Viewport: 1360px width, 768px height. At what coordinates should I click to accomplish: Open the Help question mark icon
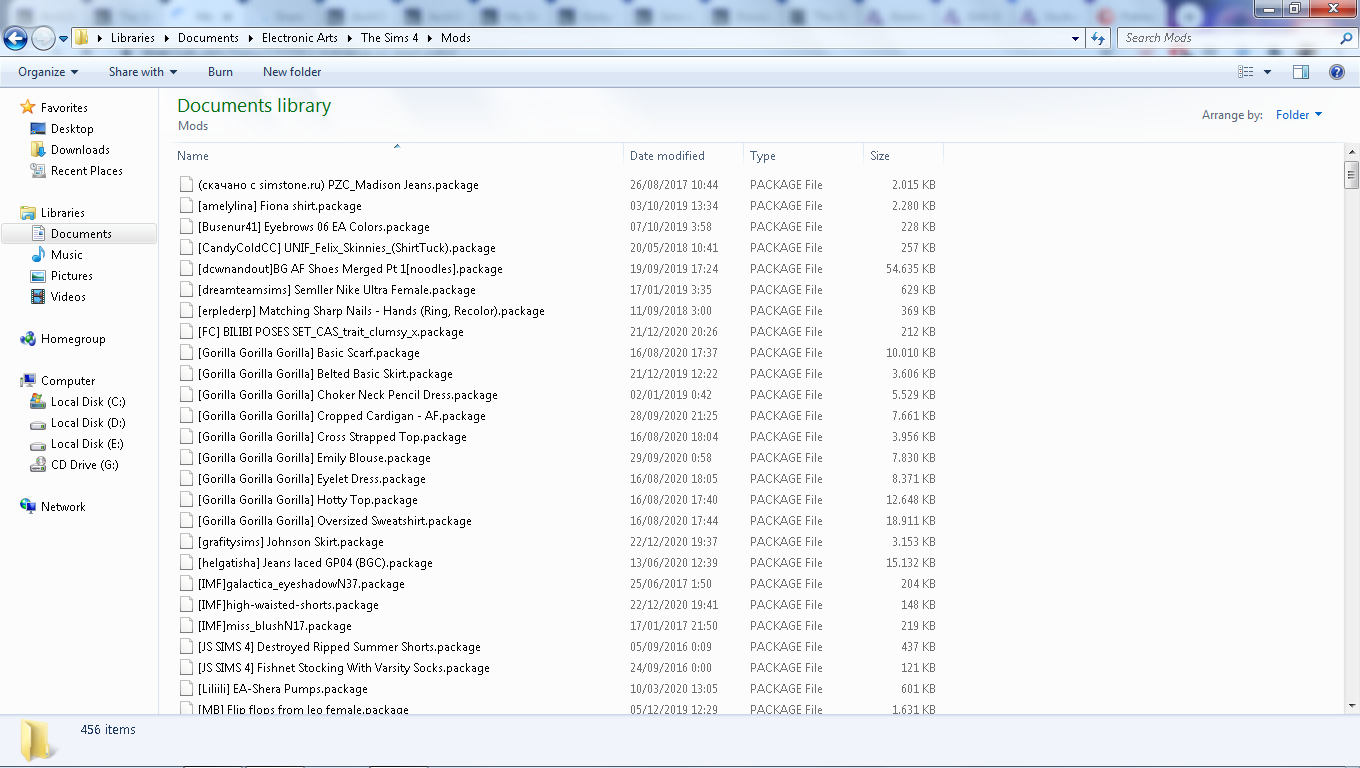(1336, 72)
